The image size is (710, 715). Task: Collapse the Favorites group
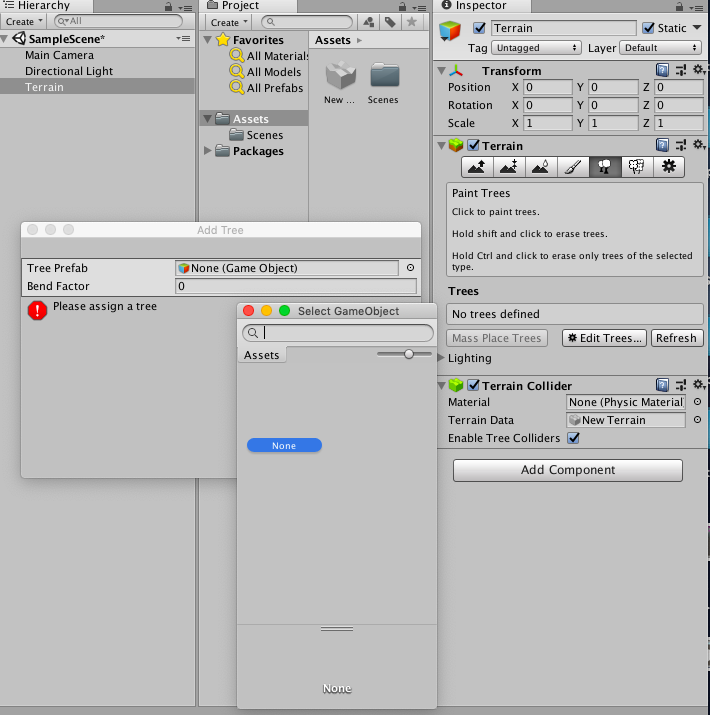[x=207, y=40]
